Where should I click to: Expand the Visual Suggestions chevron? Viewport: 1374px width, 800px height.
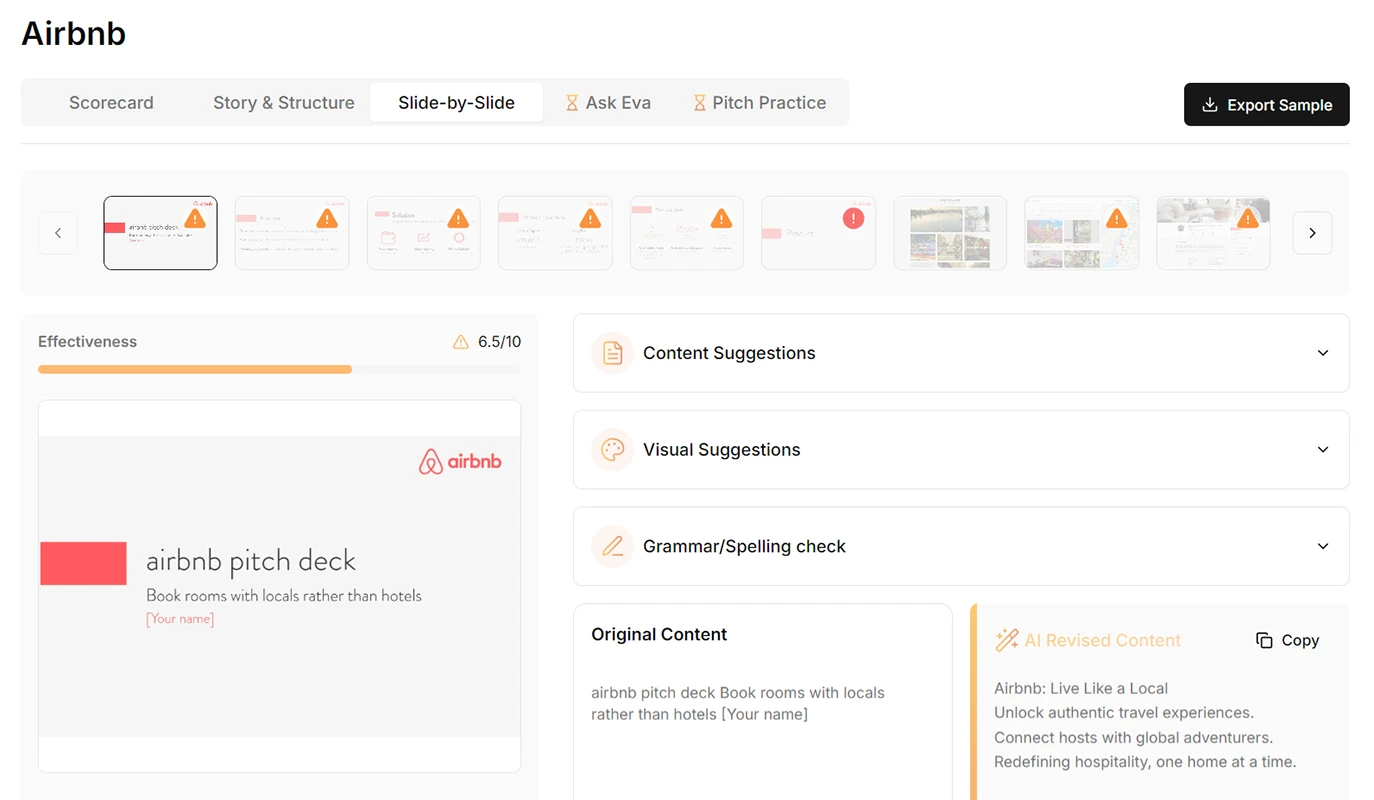tap(1323, 450)
